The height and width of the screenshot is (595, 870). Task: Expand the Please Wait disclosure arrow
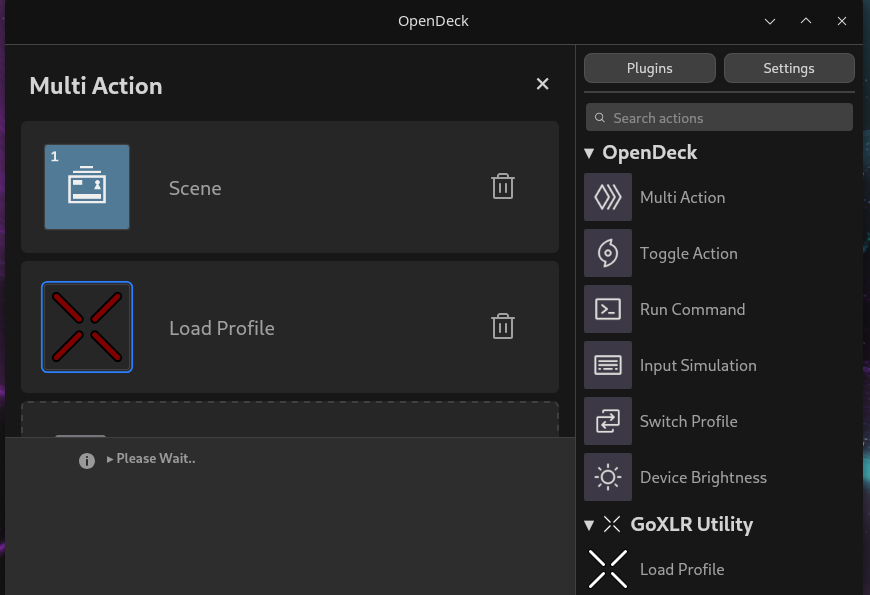pyautogui.click(x=110, y=458)
